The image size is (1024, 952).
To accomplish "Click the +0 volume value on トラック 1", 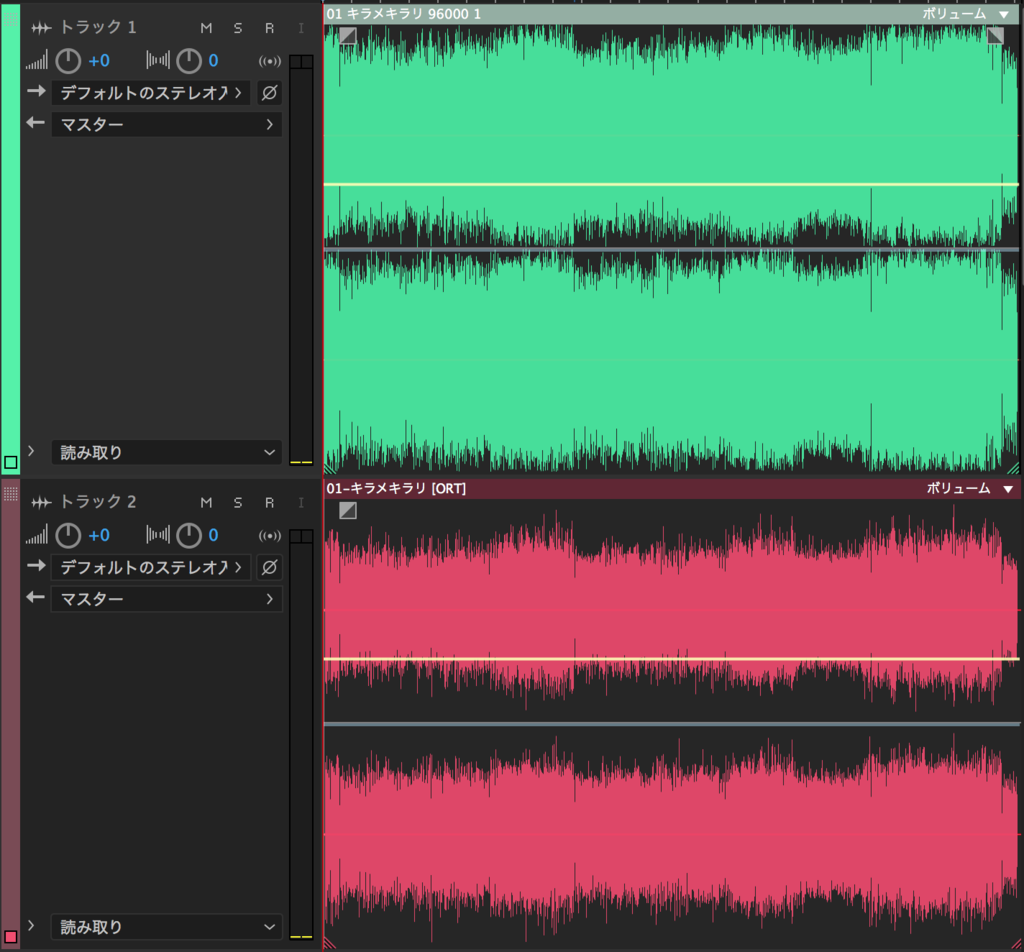I will coord(99,61).
